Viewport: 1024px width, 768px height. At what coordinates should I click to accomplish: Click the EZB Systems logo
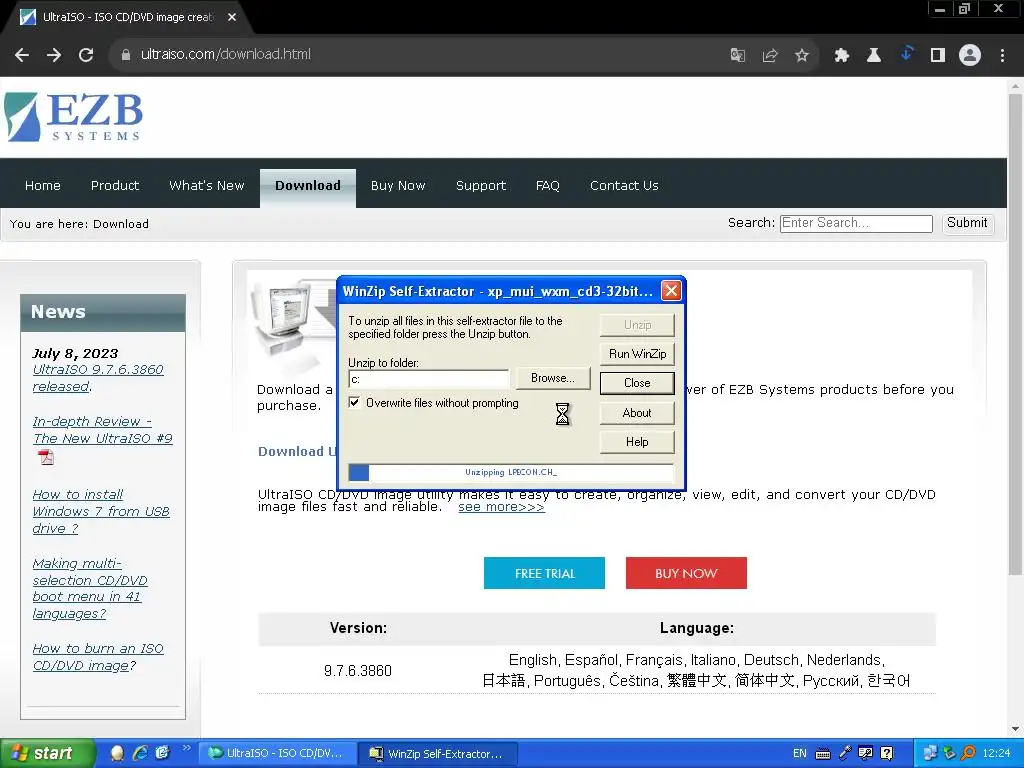coord(73,117)
